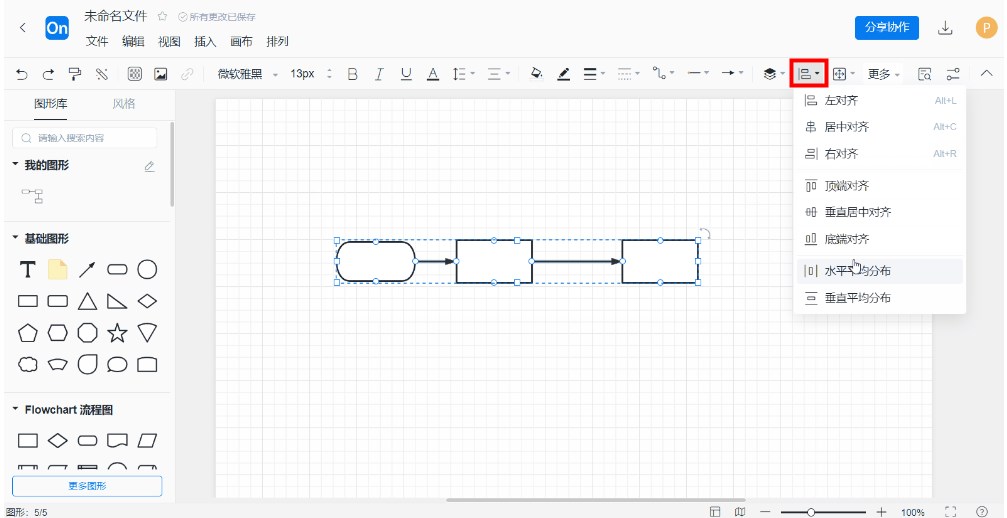Open the text alignment dropdown
The image size is (1007, 518).
[498, 74]
